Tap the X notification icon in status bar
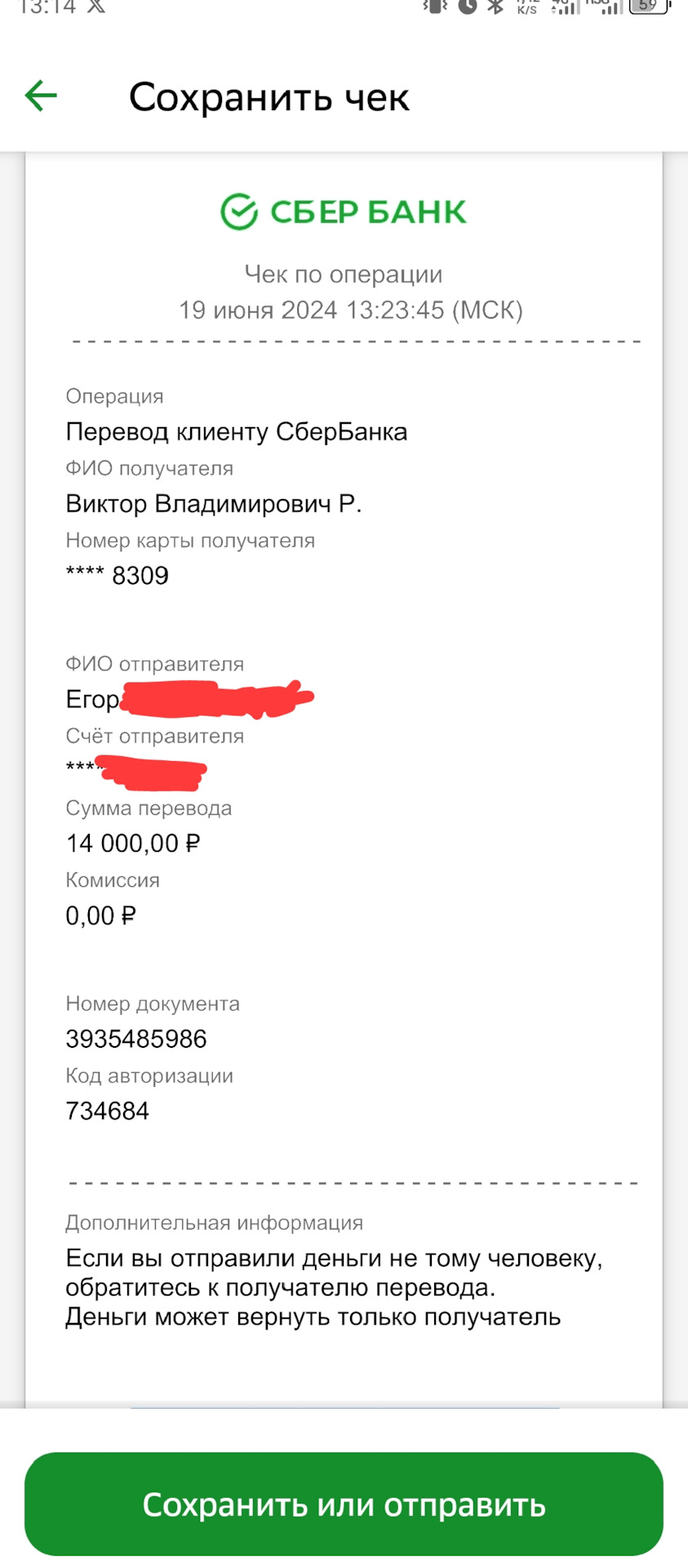The height and width of the screenshot is (1568, 688). 96,7
